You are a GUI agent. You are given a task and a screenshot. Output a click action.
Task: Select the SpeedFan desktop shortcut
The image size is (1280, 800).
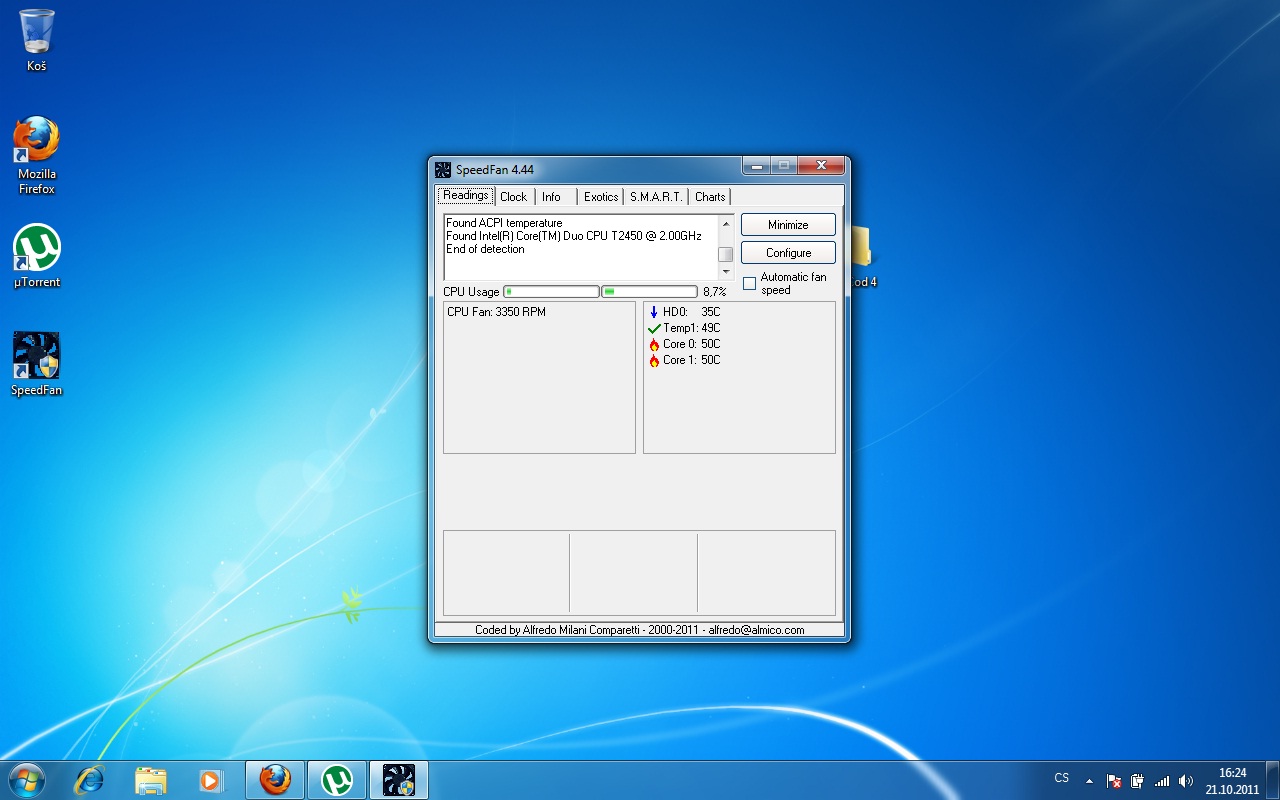coord(37,364)
